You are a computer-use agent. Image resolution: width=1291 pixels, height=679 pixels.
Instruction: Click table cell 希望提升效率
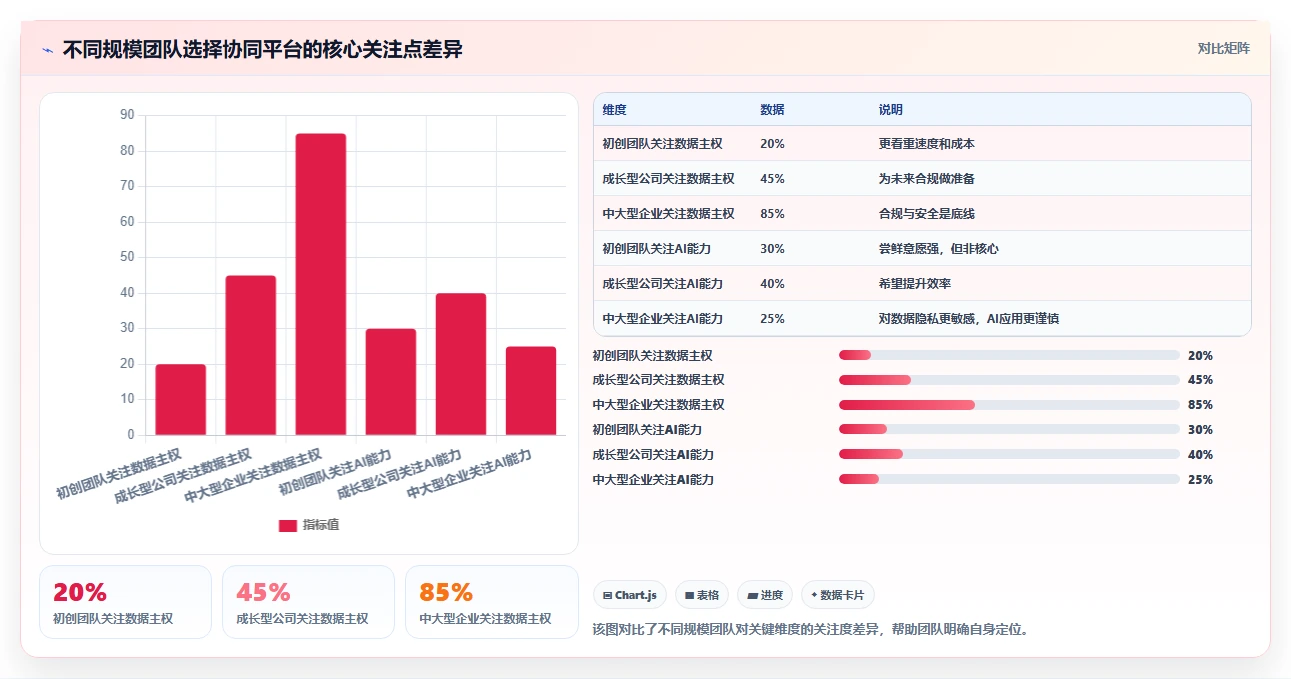point(915,284)
